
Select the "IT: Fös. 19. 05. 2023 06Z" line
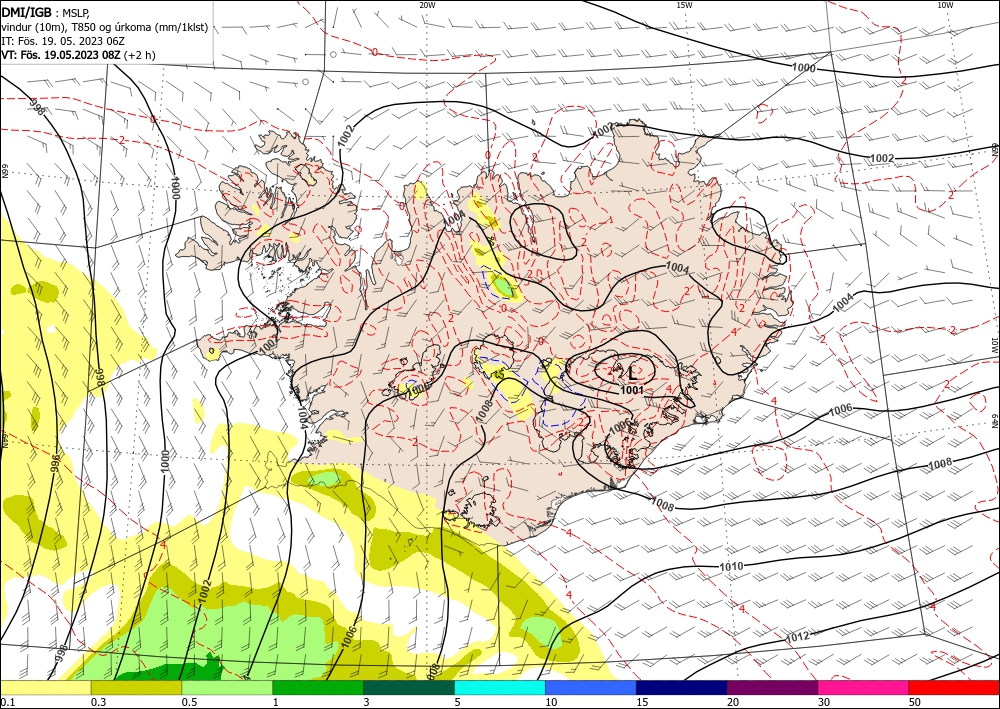pyautogui.click(x=62, y=41)
